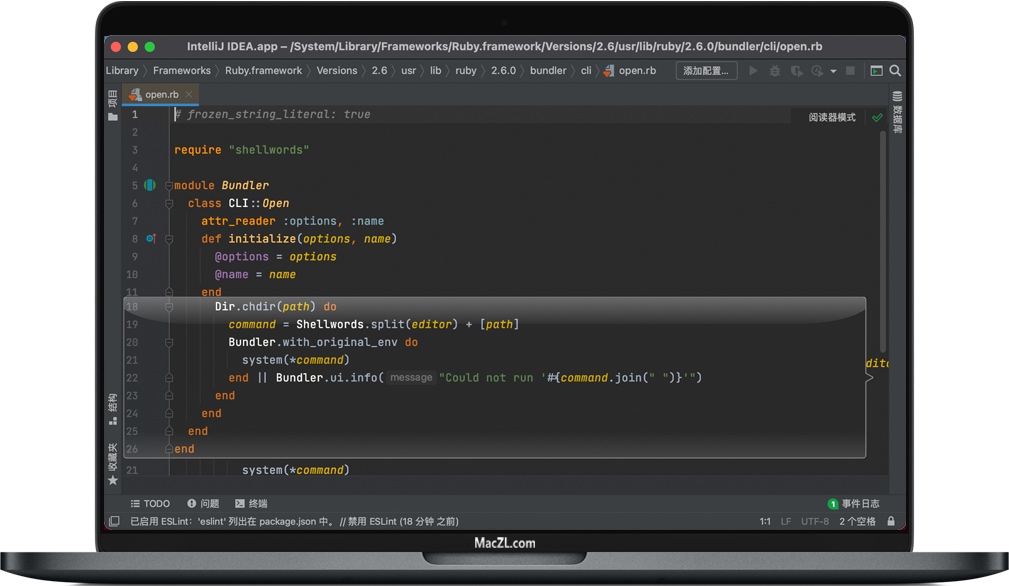Open the 项目 project tool window
The image size is (1009, 586).
click(112, 100)
